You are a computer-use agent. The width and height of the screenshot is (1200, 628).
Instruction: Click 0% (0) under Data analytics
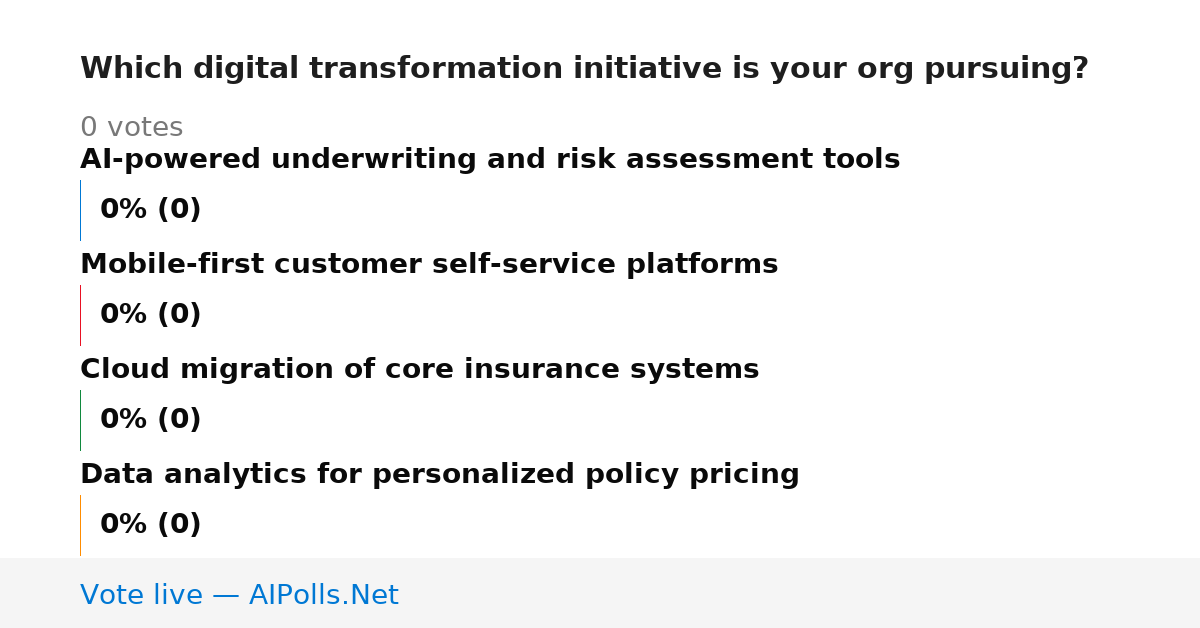150,525
